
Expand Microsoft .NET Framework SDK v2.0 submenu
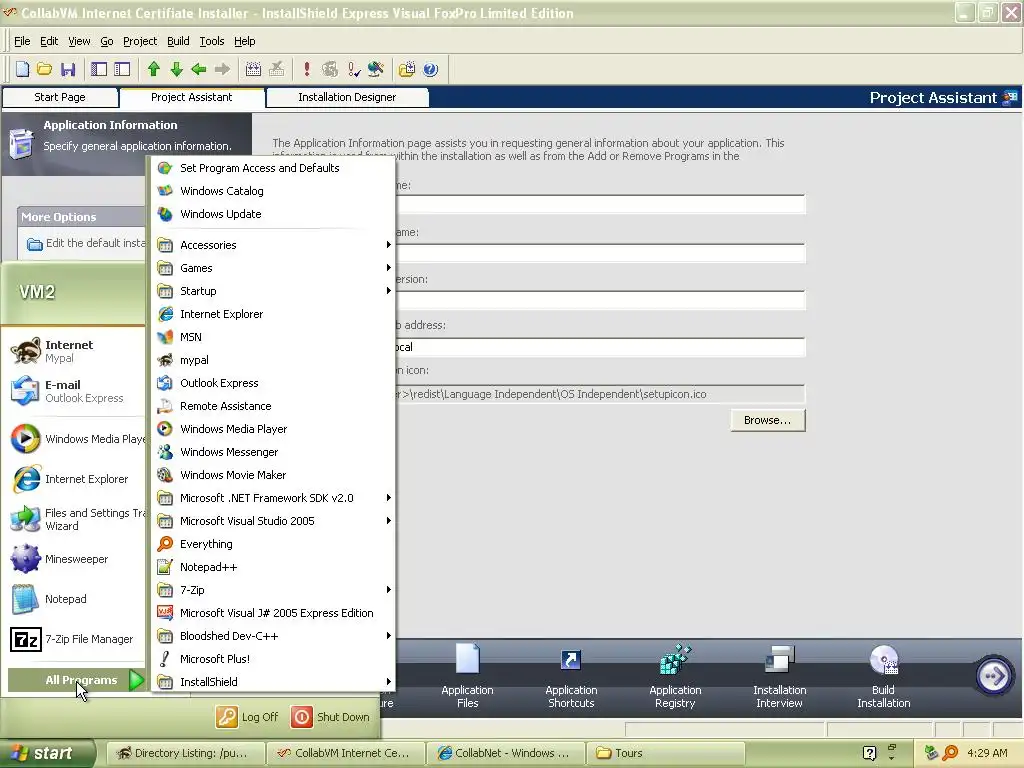[x=273, y=498]
